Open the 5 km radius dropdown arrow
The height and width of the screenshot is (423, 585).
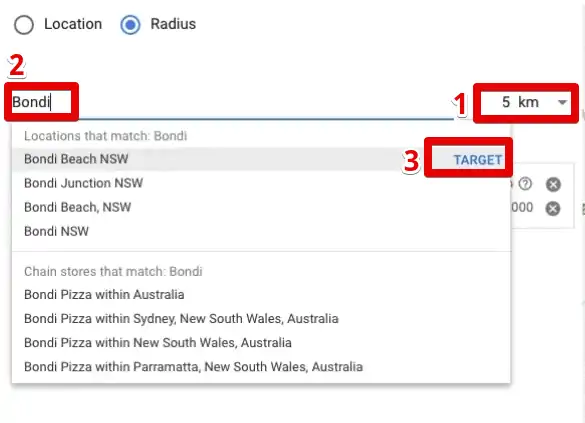point(562,102)
